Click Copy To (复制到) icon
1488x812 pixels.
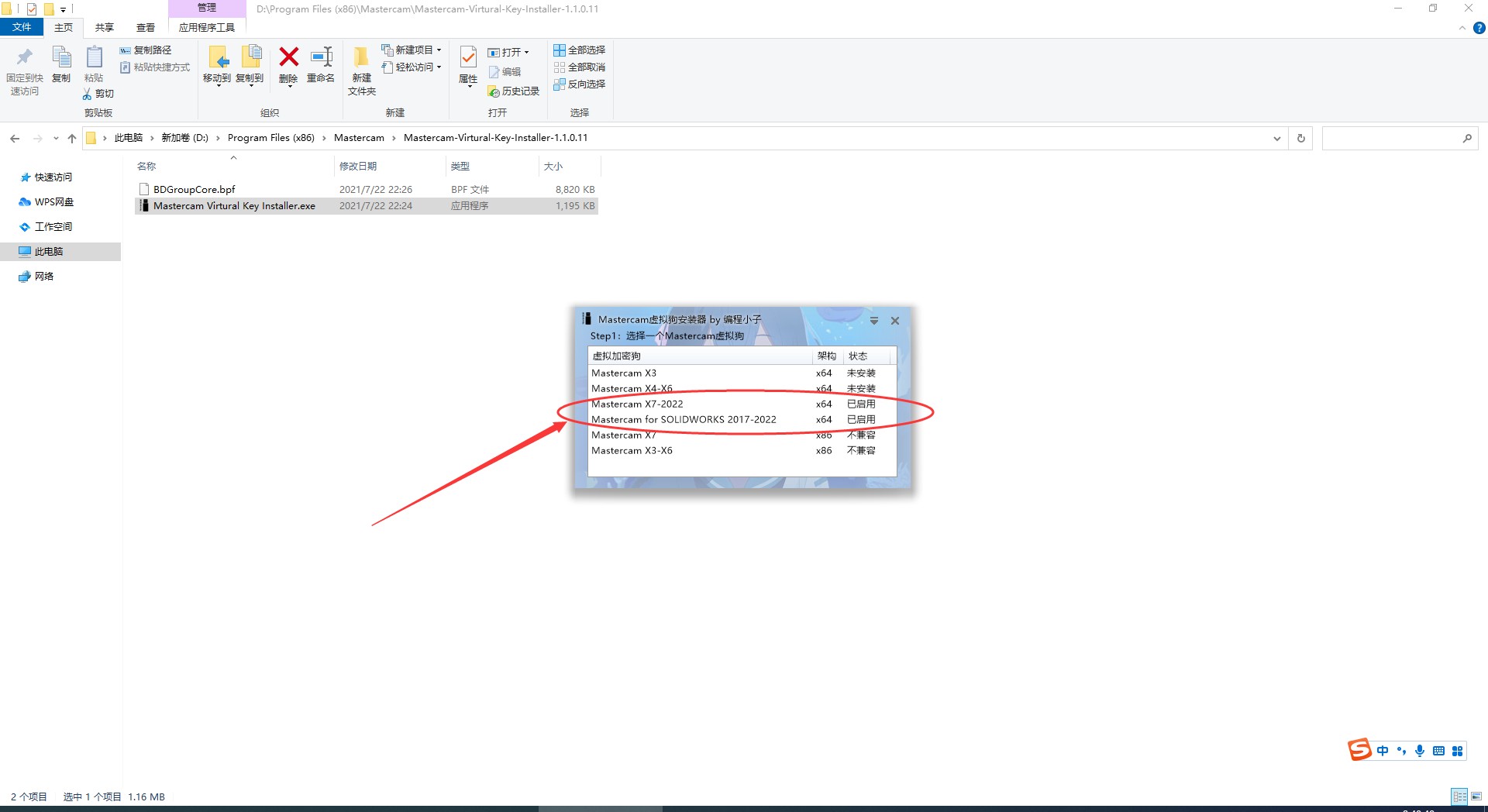[250, 57]
